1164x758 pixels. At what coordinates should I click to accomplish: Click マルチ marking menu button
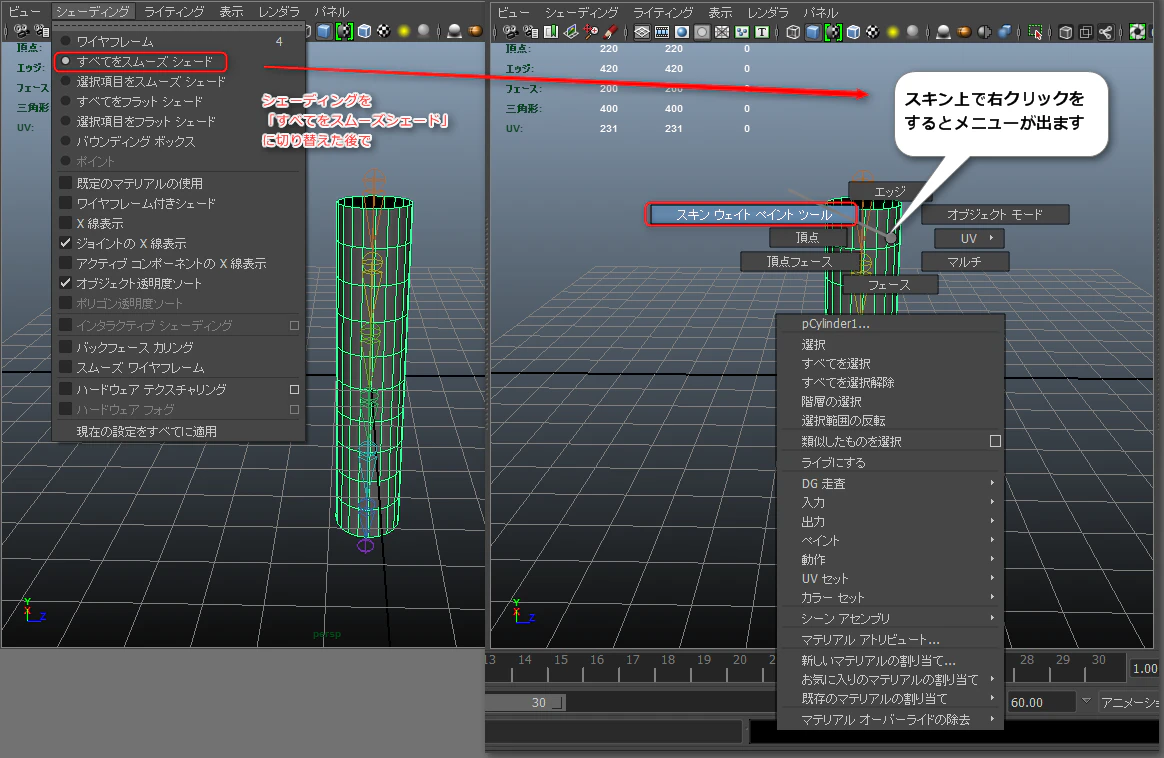click(964, 261)
